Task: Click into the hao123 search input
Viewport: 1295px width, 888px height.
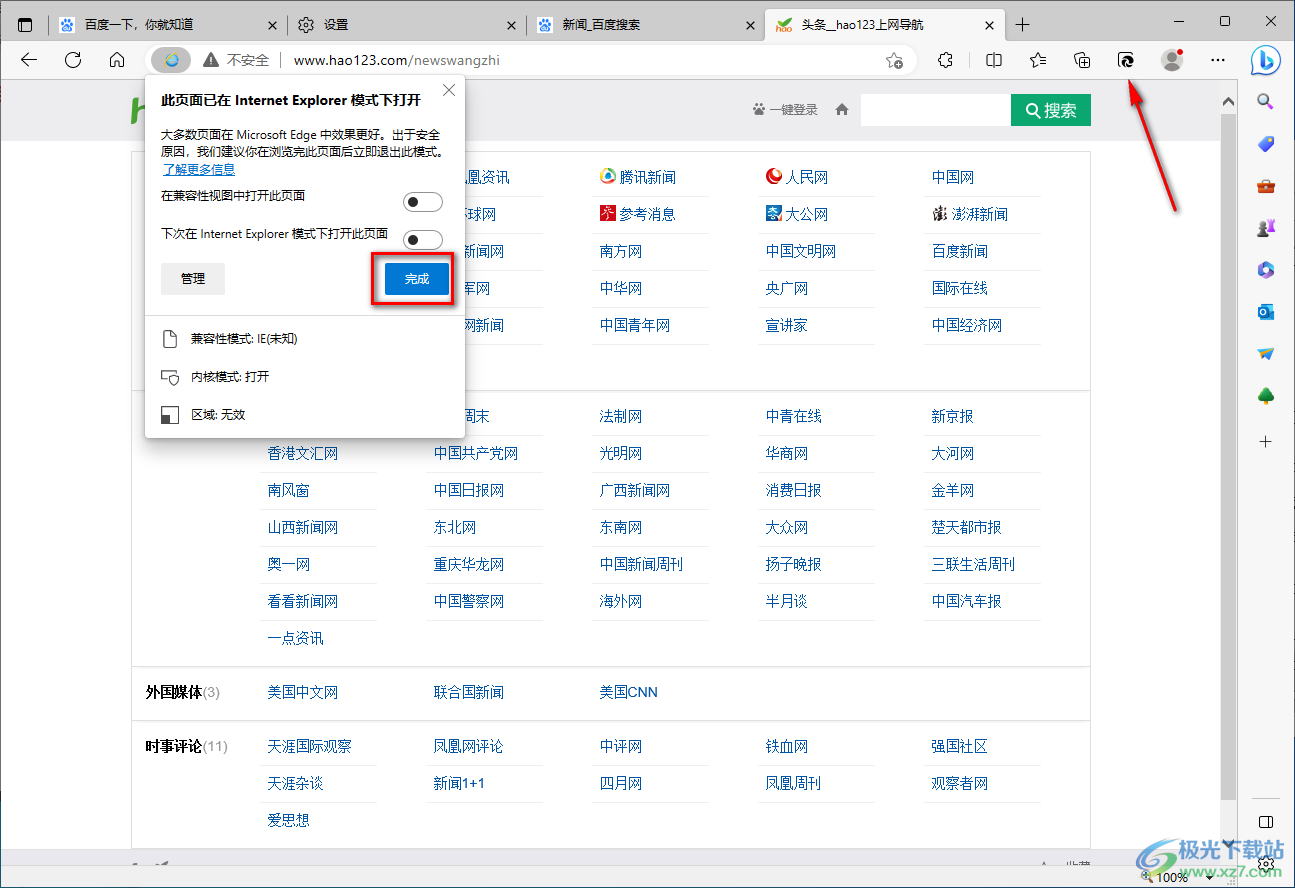Action: [x=935, y=110]
